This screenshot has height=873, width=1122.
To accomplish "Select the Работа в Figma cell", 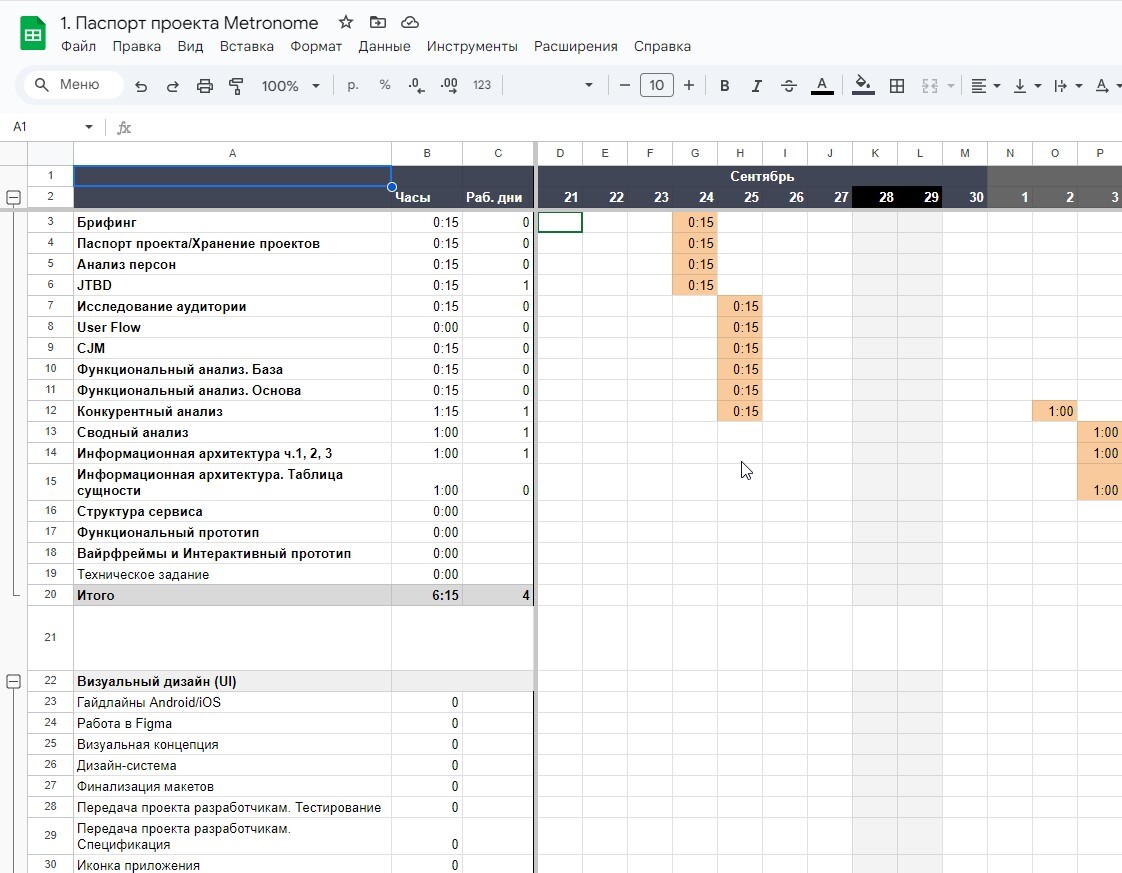I will (x=233, y=723).
